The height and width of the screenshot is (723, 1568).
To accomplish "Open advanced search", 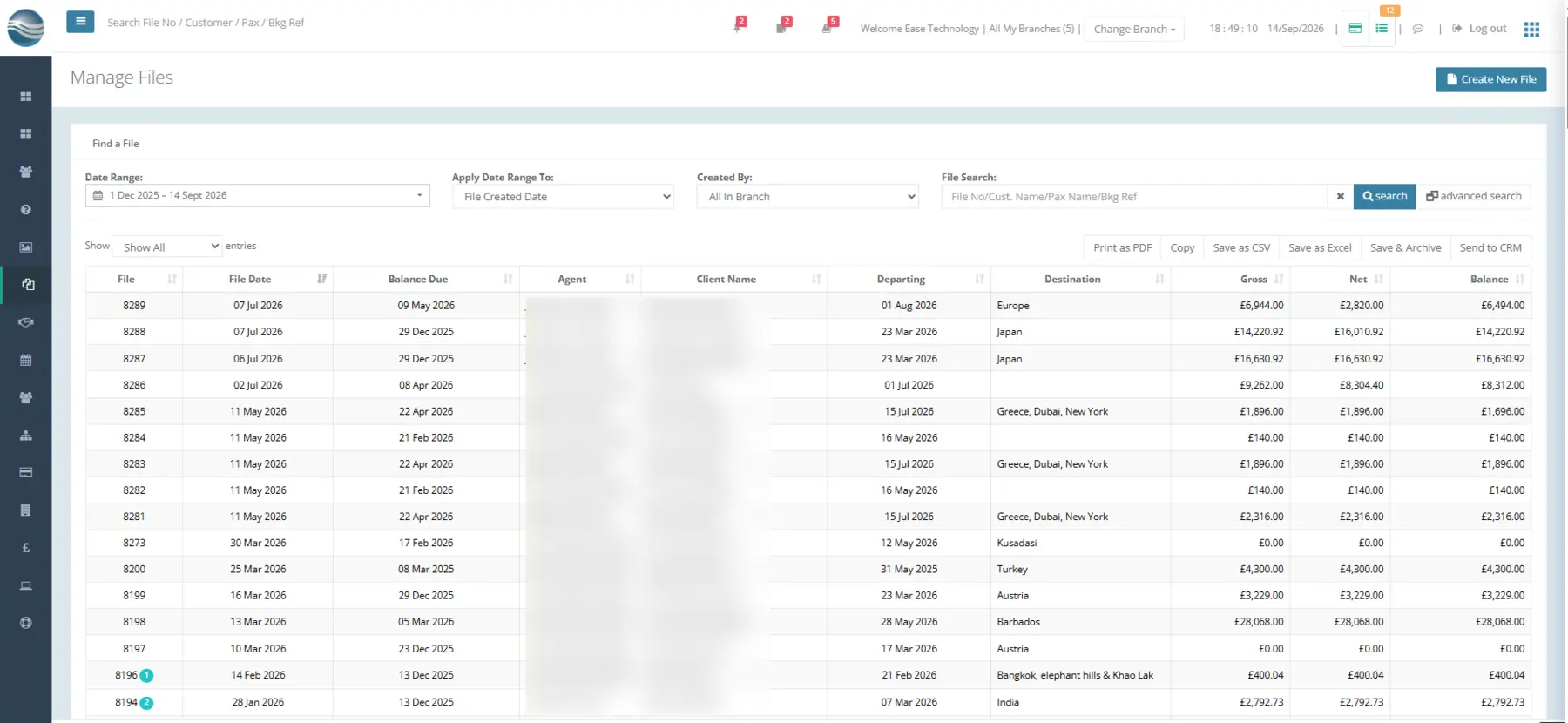I will [1473, 197].
